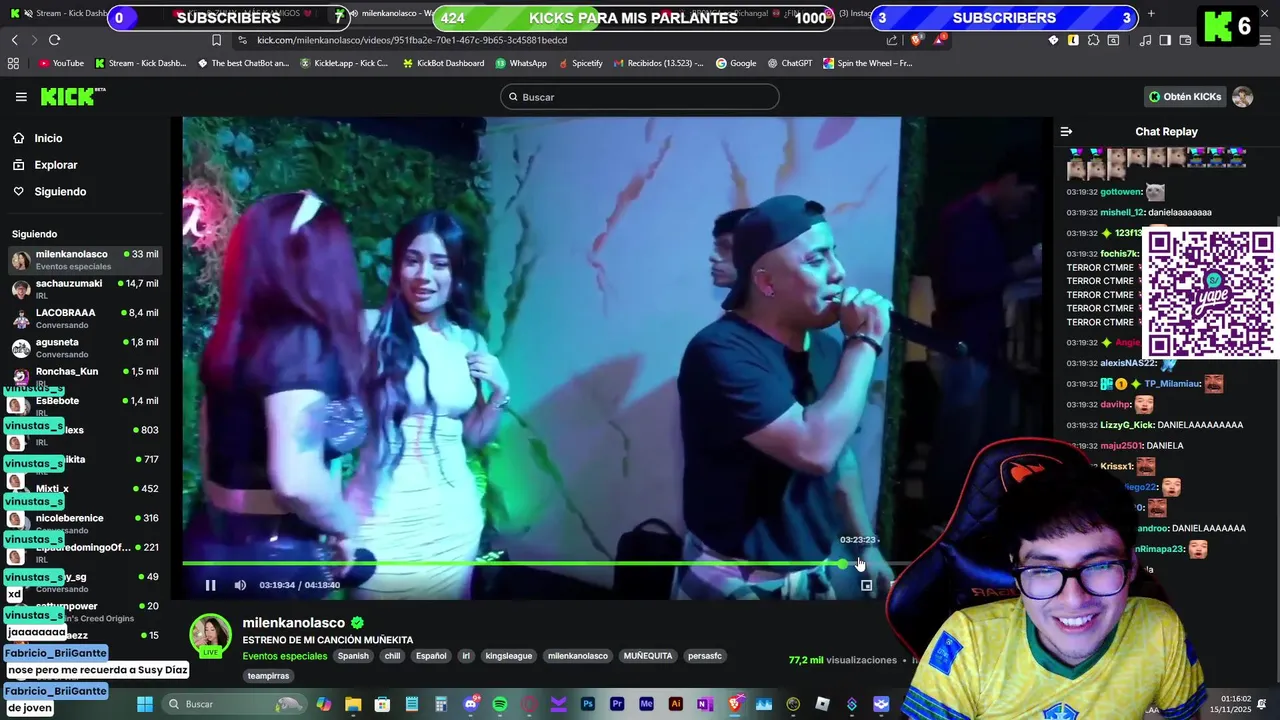Go to Inicio in sidebar
Image resolution: width=1280 pixels, height=720 pixels.
(x=37, y=138)
